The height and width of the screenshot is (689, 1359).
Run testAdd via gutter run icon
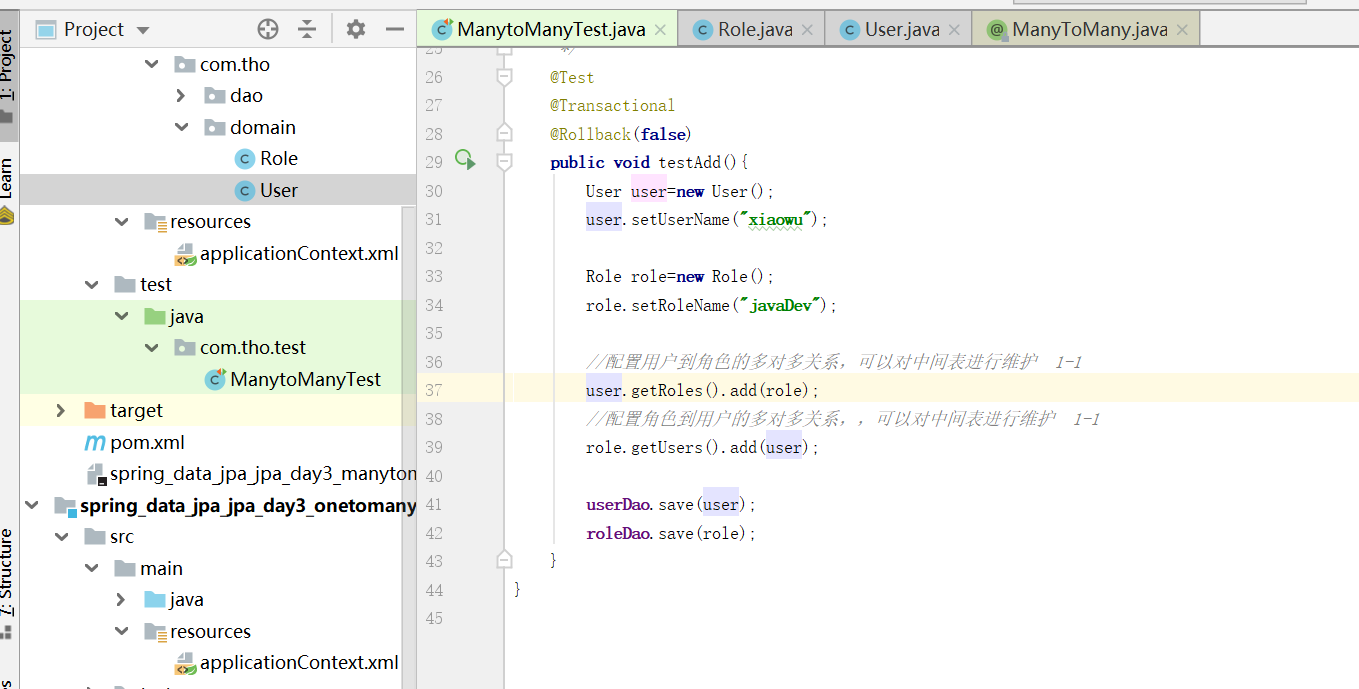coord(465,159)
